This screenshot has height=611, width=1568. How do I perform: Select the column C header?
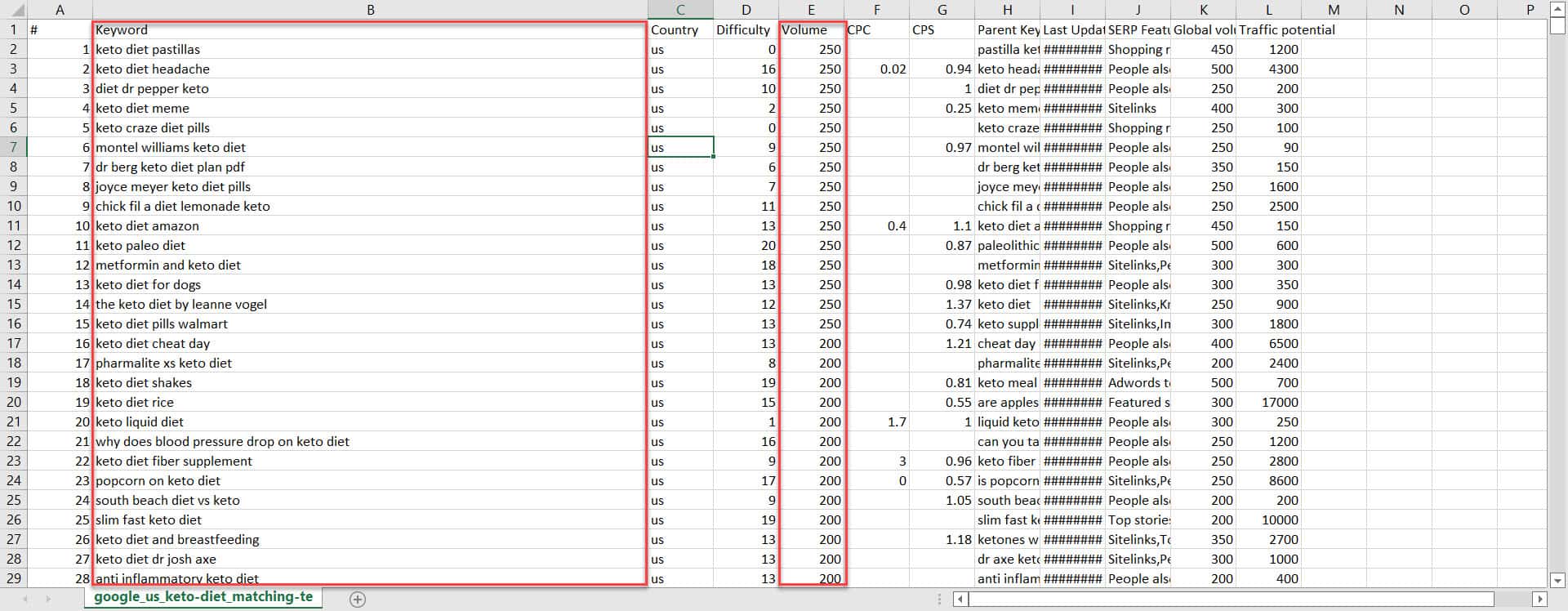(x=680, y=10)
